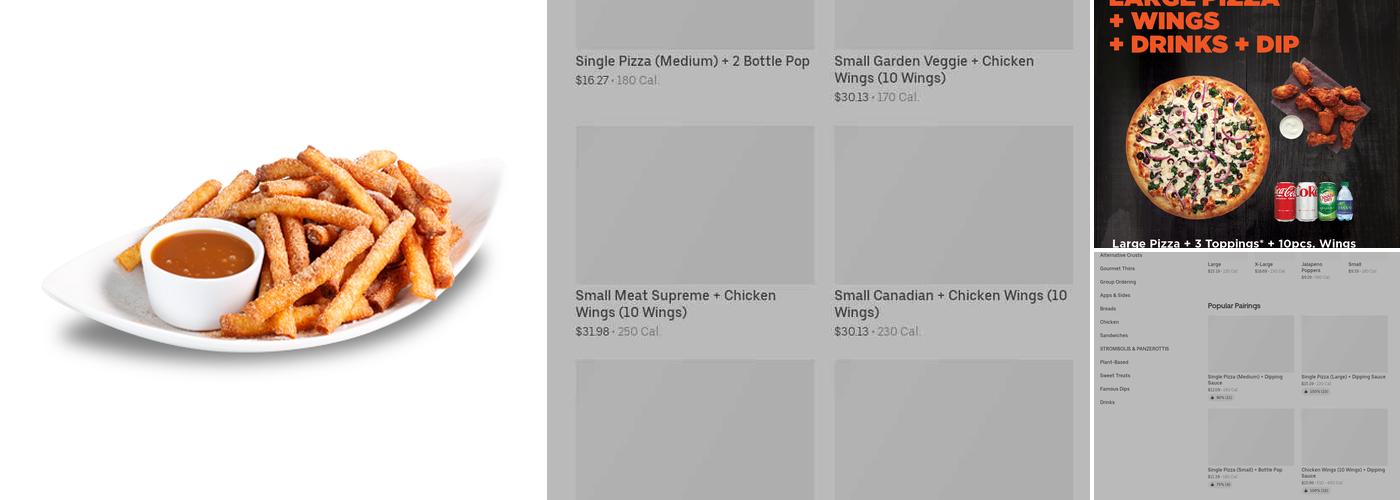Image resolution: width=1400 pixels, height=500 pixels.
Task: Open the Apps & Sides category
Action: pyautogui.click(x=1115, y=295)
